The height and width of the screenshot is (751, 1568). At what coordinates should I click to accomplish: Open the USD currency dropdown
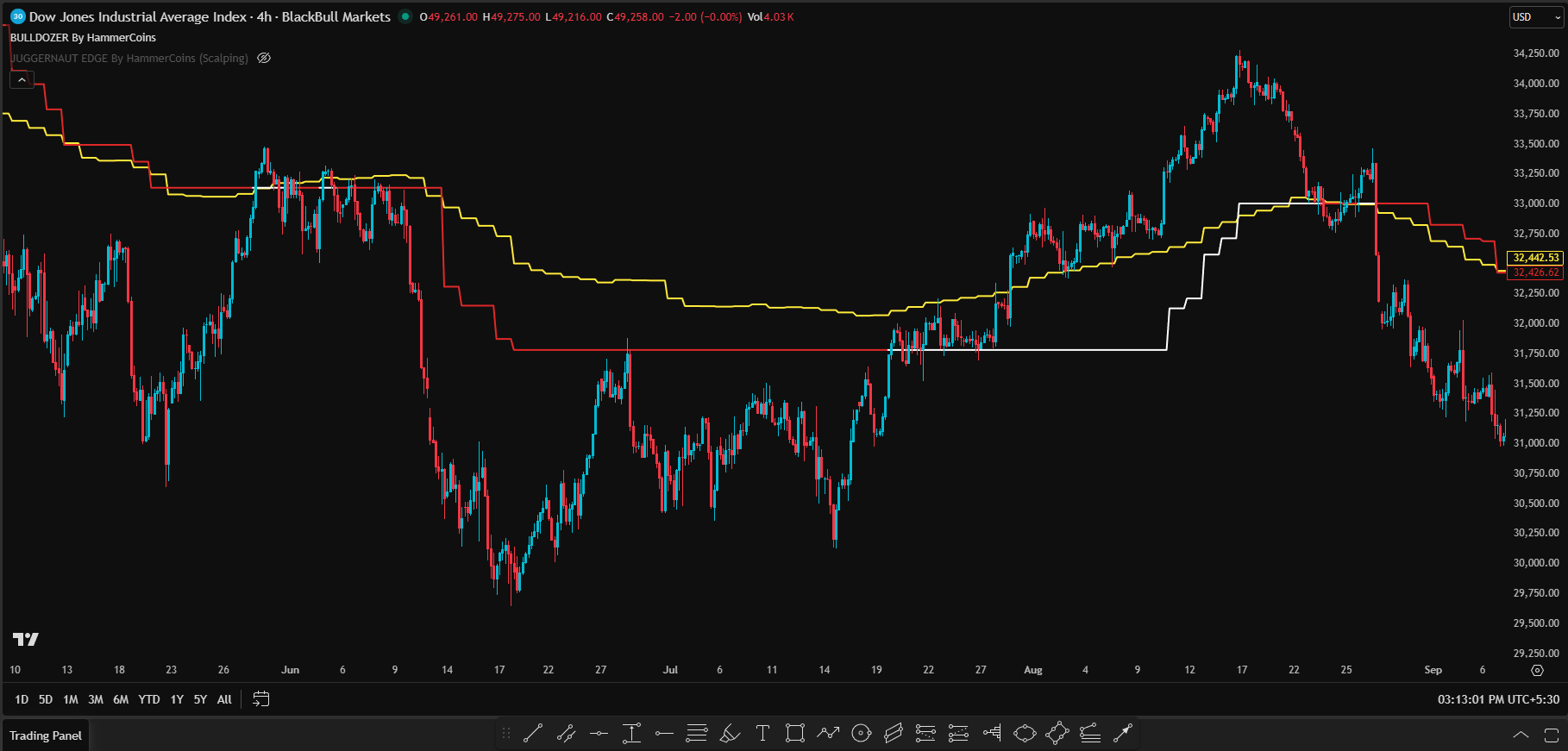click(1535, 17)
